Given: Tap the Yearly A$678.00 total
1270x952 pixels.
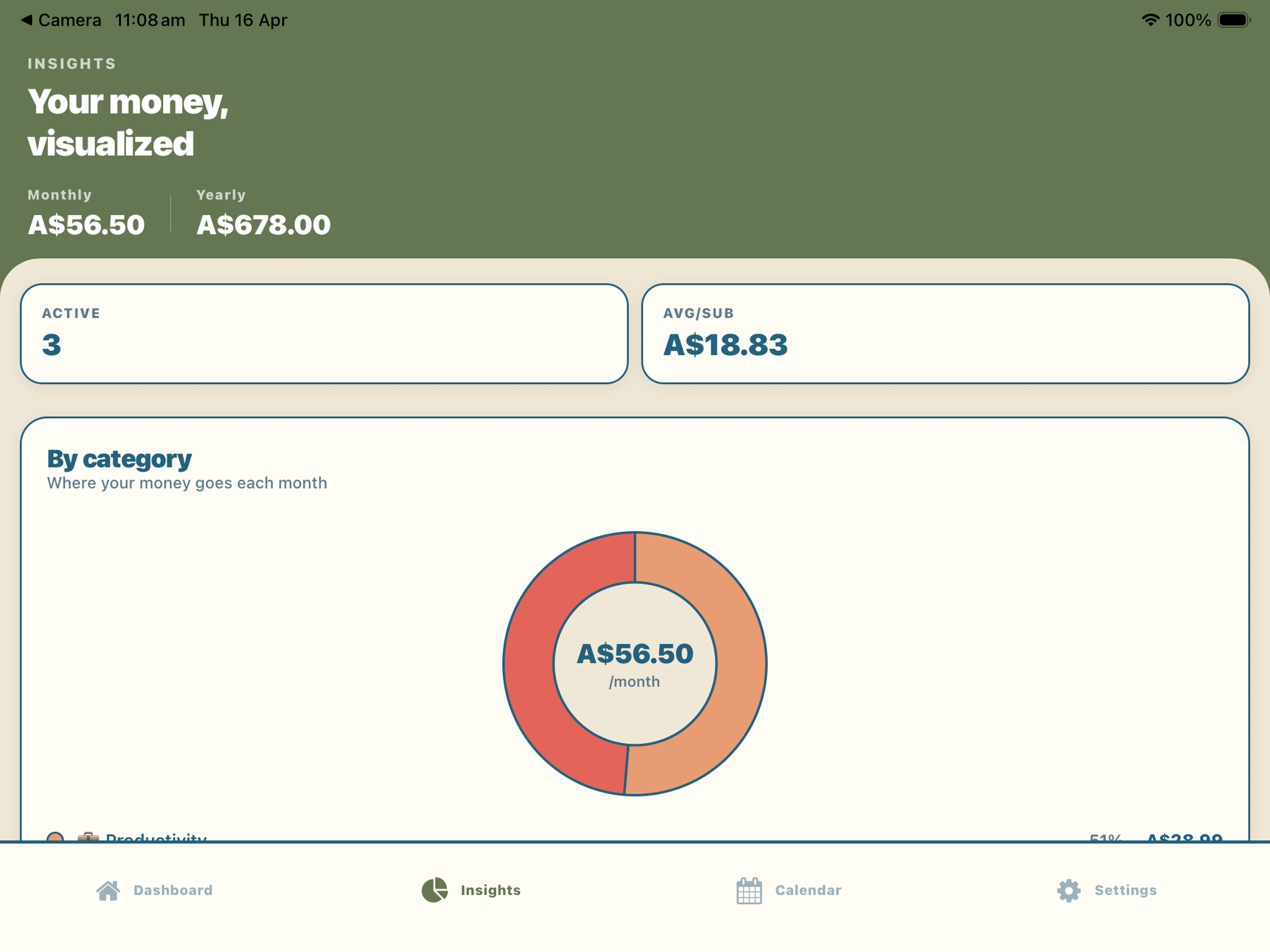Looking at the screenshot, I should (x=264, y=213).
